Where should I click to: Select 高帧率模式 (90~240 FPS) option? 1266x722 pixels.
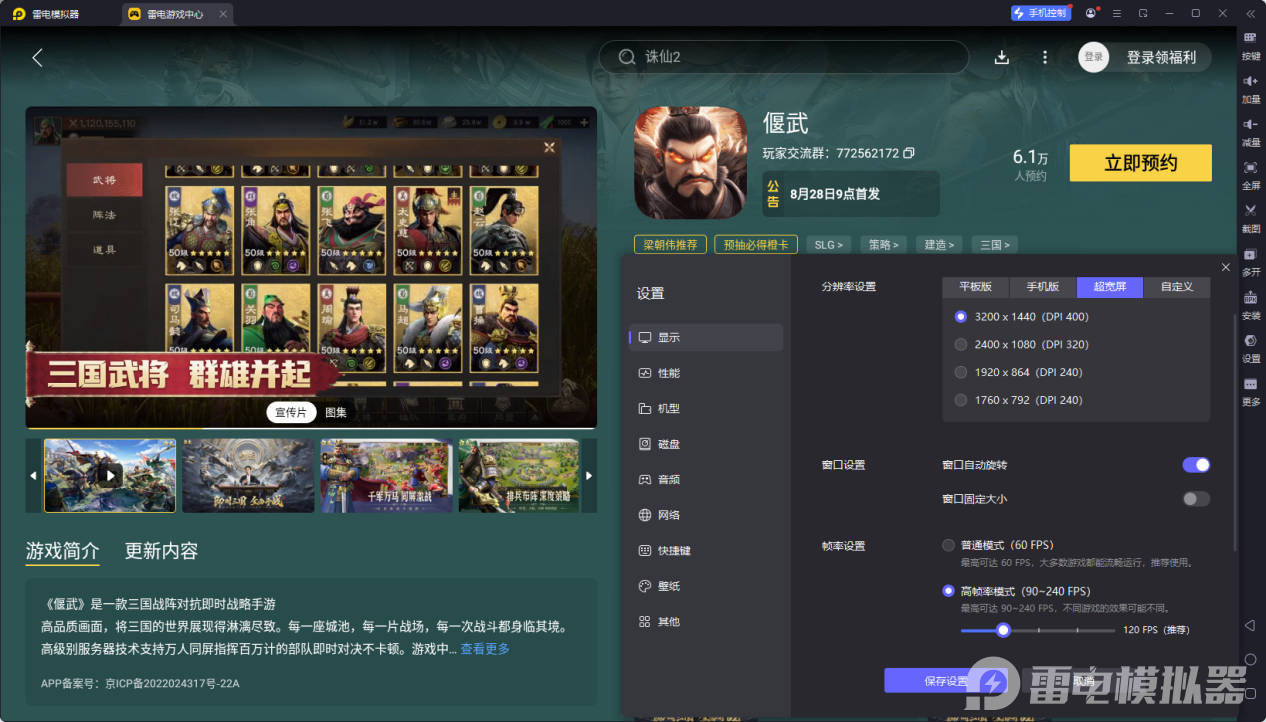(x=949, y=591)
